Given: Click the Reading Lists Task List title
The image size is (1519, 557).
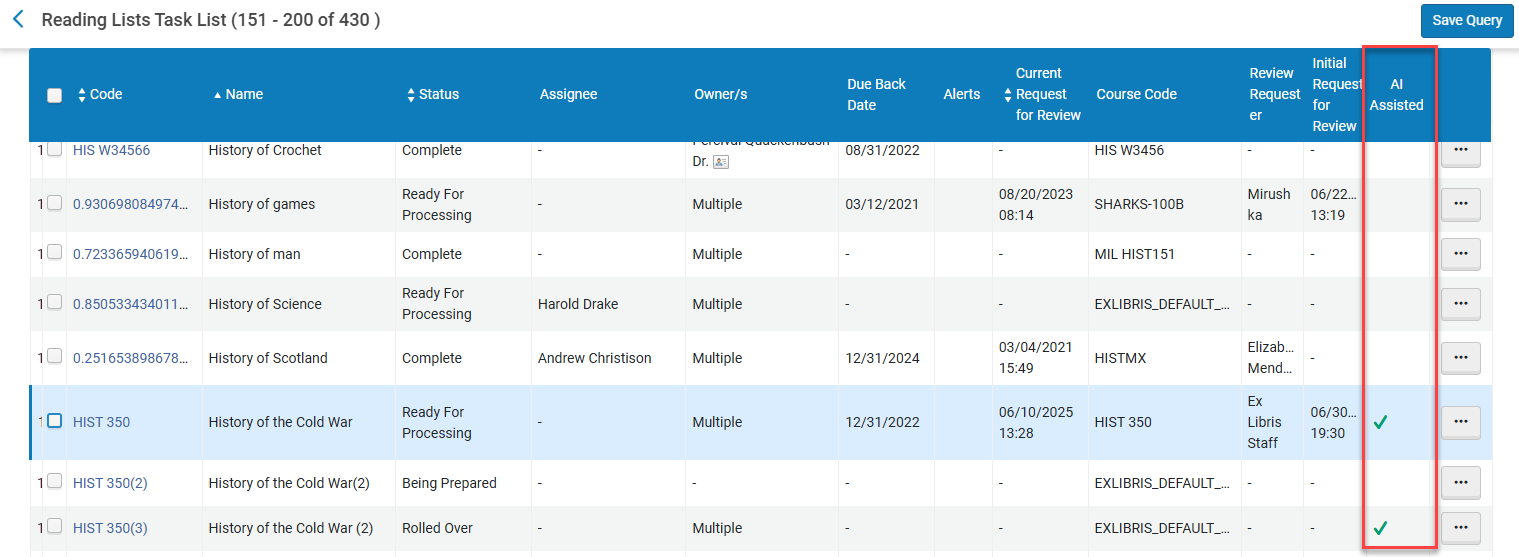Looking at the screenshot, I should (211, 20).
